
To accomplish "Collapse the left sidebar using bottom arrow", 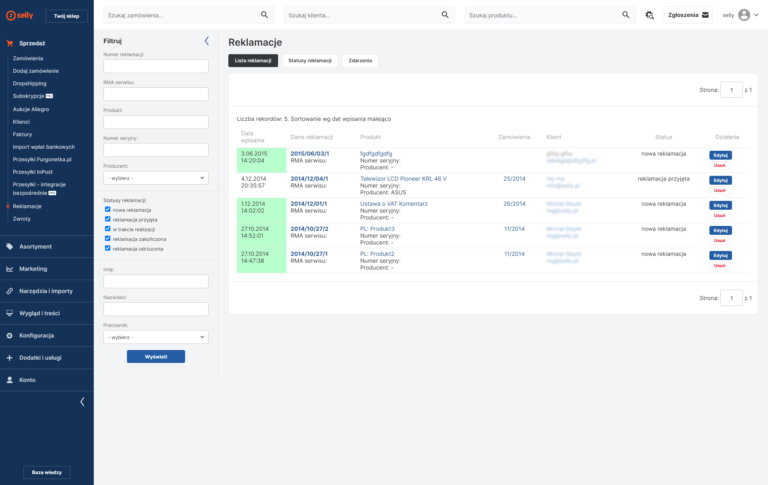I will click(82, 401).
